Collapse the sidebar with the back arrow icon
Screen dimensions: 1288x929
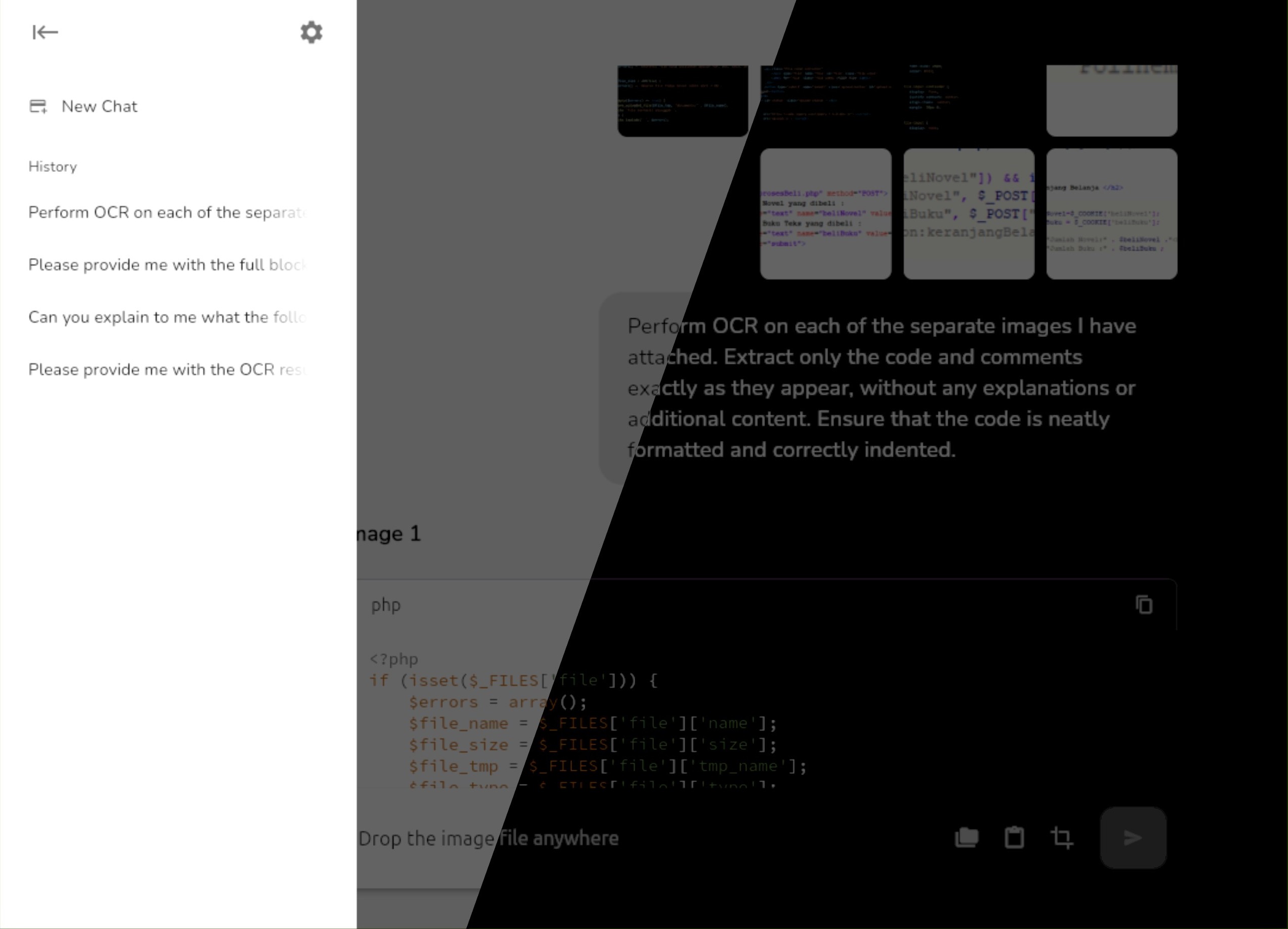45,32
